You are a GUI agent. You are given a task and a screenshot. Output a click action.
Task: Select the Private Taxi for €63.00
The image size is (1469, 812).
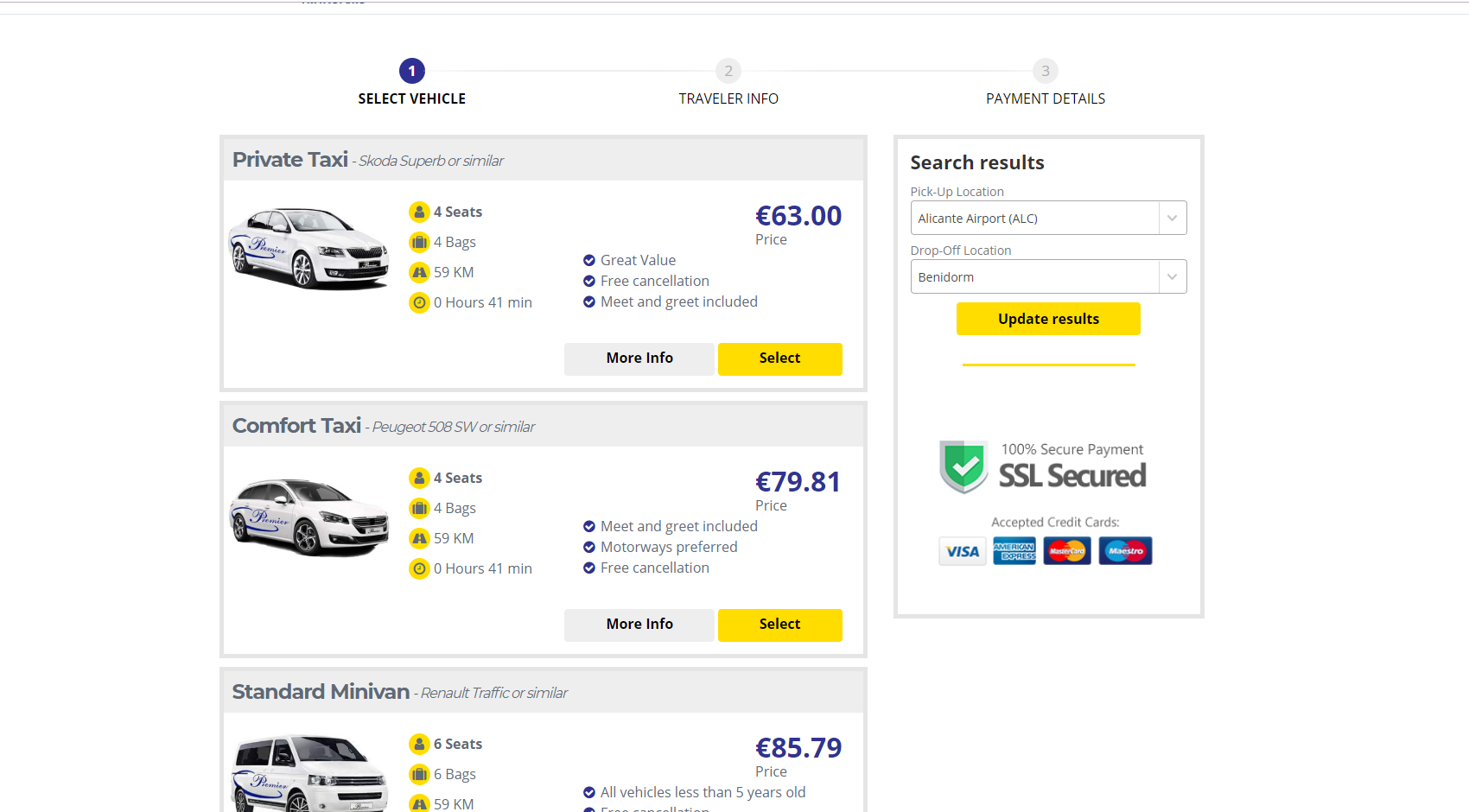tap(779, 358)
